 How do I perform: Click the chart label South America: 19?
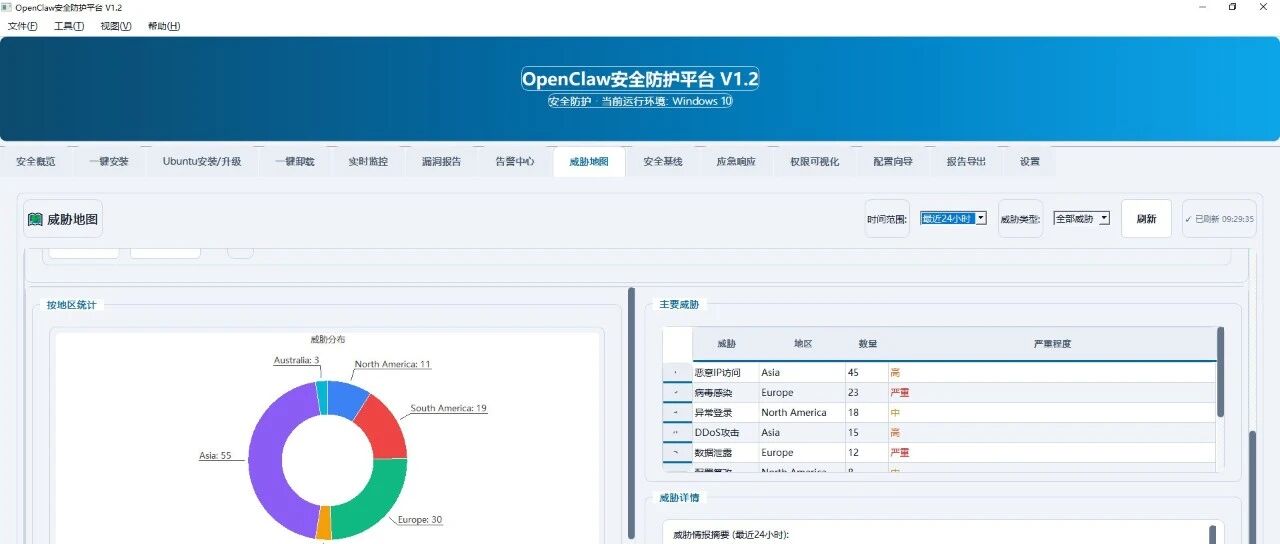click(x=449, y=409)
